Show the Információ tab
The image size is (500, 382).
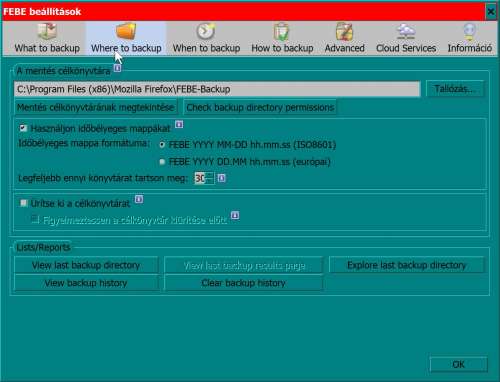coord(469,38)
